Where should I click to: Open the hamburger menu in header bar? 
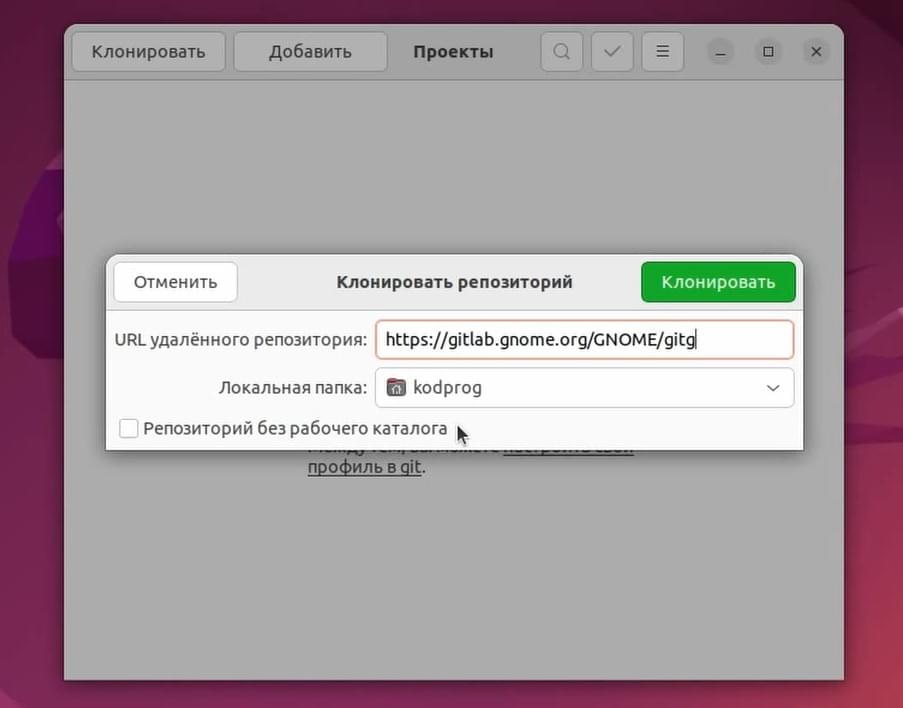(x=663, y=52)
